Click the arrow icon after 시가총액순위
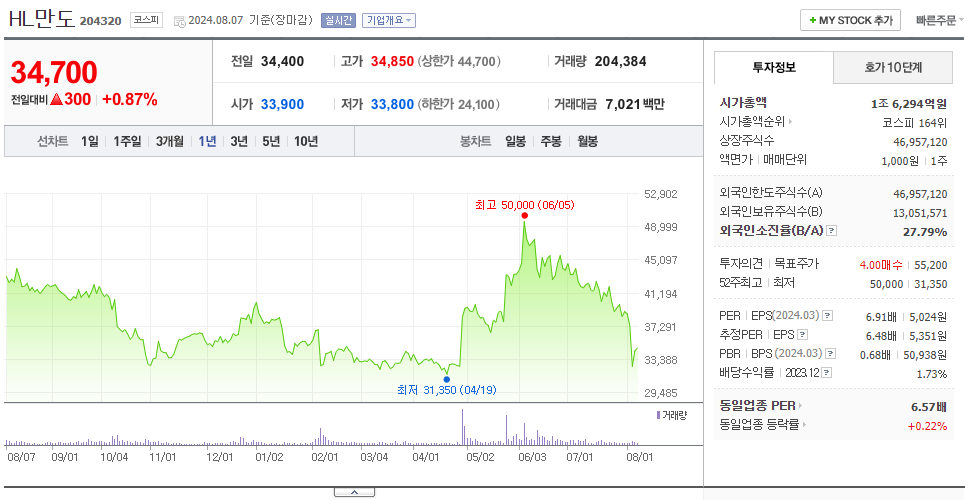The height and width of the screenshot is (500, 968). tap(790, 122)
